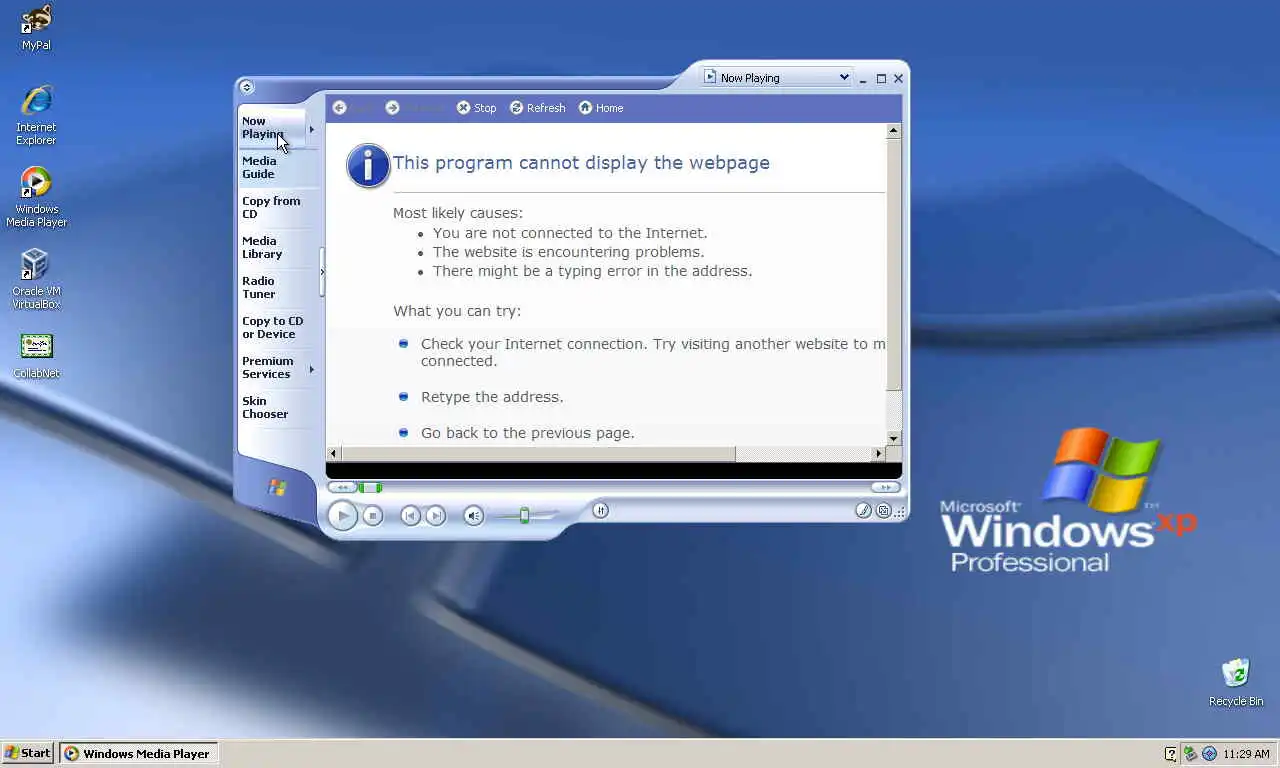Click the Next track button
1280x768 pixels.
436,515
